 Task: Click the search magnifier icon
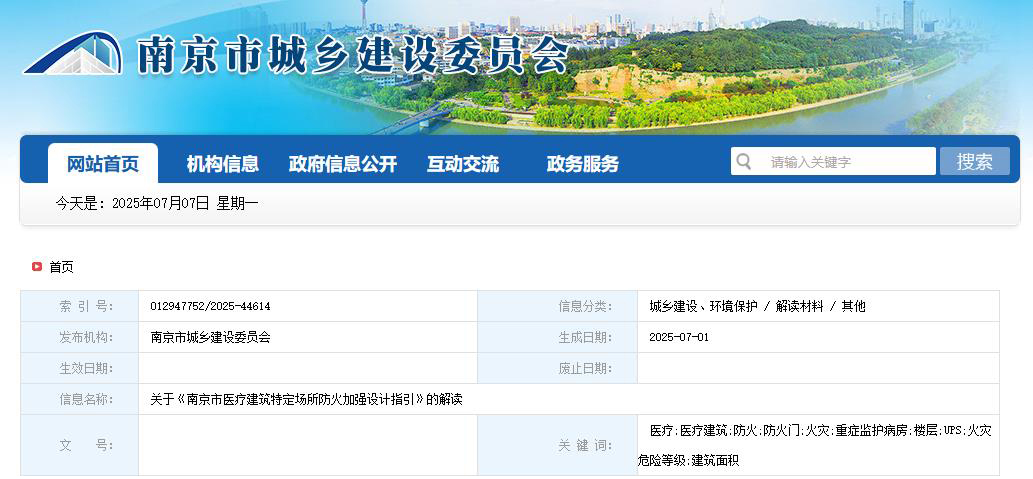(x=744, y=161)
